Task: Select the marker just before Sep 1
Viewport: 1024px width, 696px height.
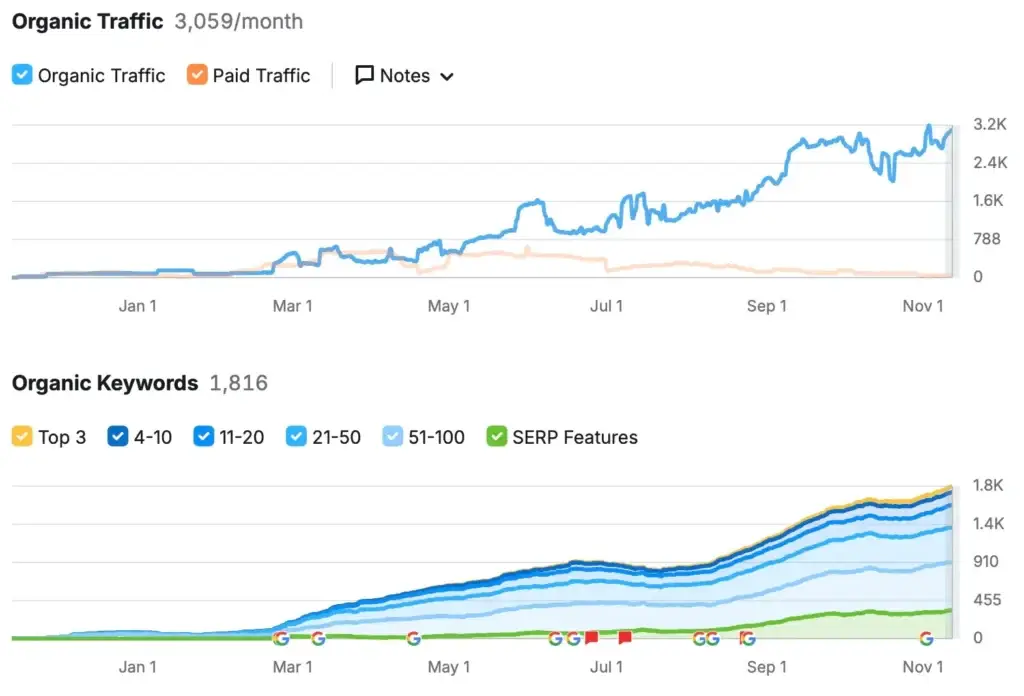Action: click(x=746, y=638)
